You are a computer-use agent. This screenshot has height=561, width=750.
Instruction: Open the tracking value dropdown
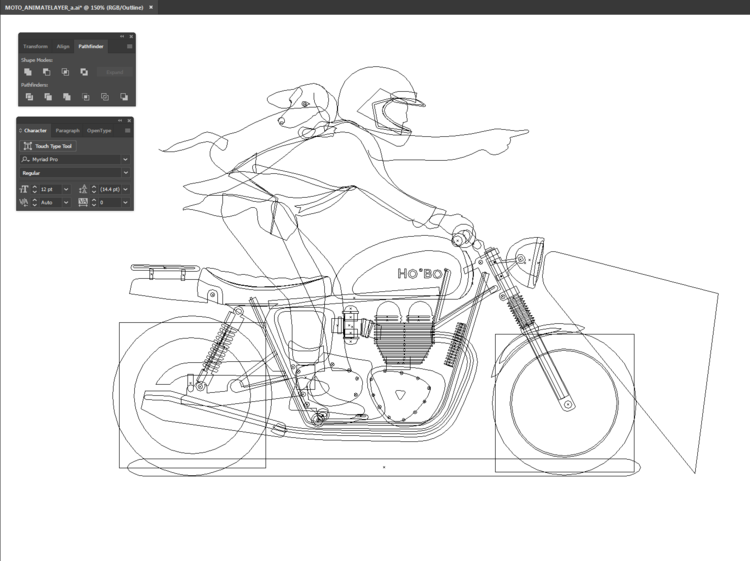(x=125, y=203)
